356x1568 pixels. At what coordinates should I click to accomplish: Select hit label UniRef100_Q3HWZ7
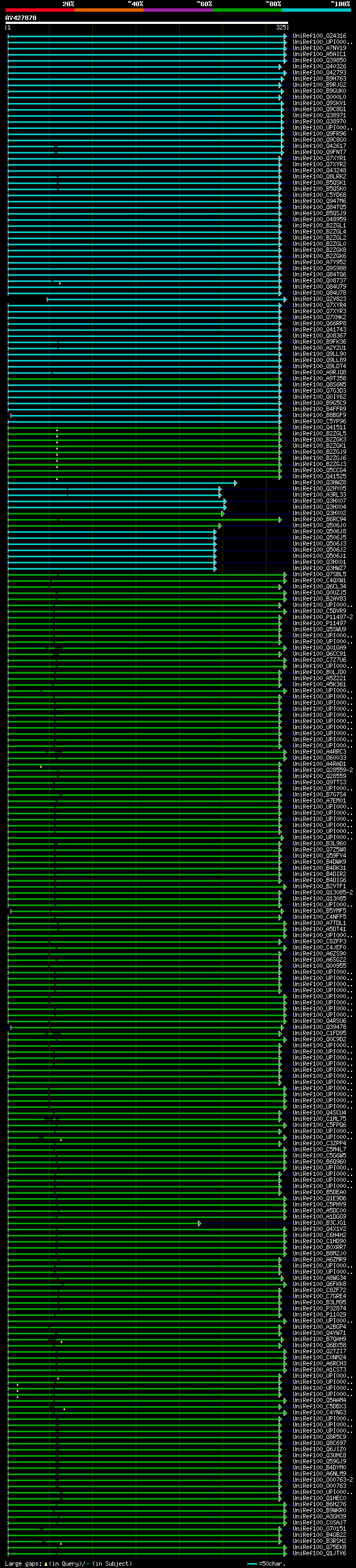[x=319, y=568]
